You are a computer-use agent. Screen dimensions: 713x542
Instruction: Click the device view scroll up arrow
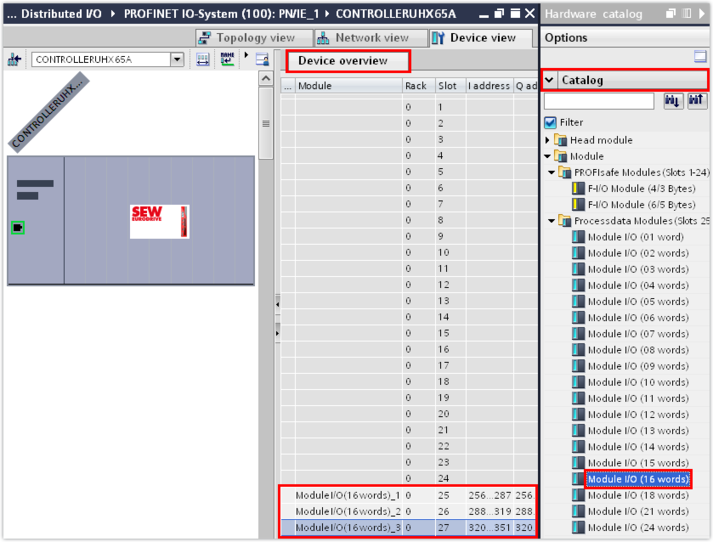[266, 79]
